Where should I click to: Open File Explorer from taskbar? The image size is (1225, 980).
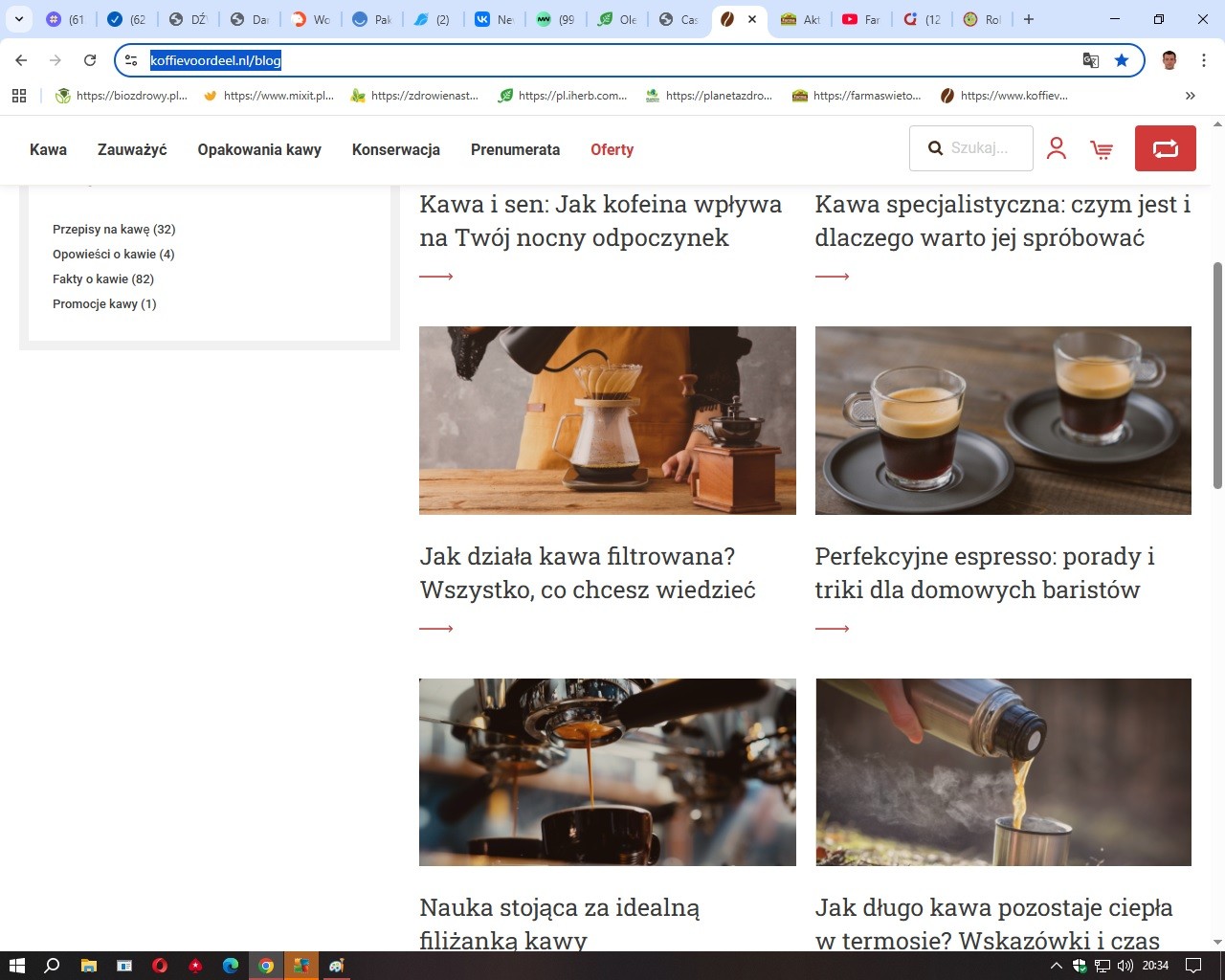88,966
